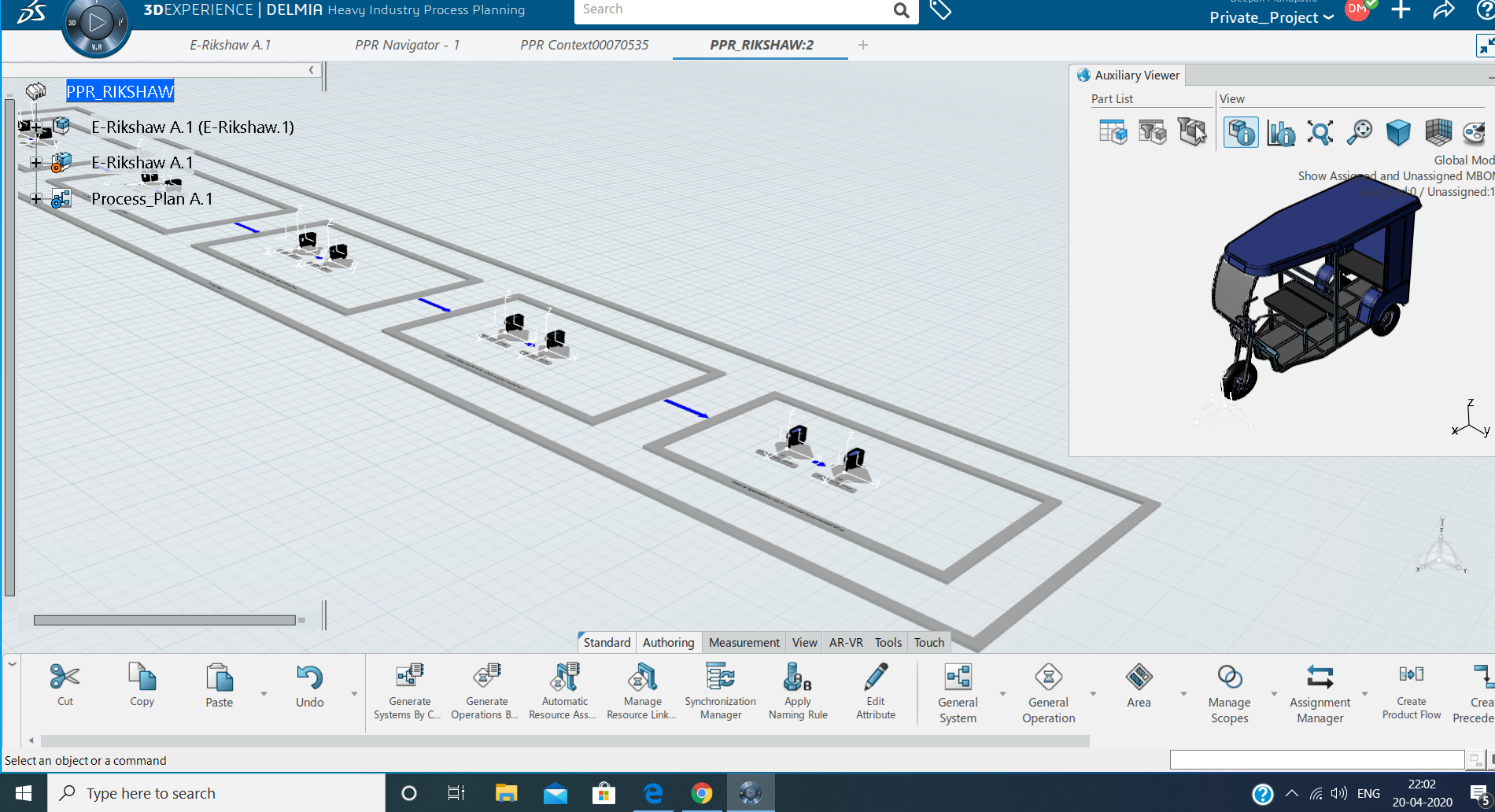Screen dimensions: 1495x812
Task: Click the 3D compass play button
Action: point(97,22)
